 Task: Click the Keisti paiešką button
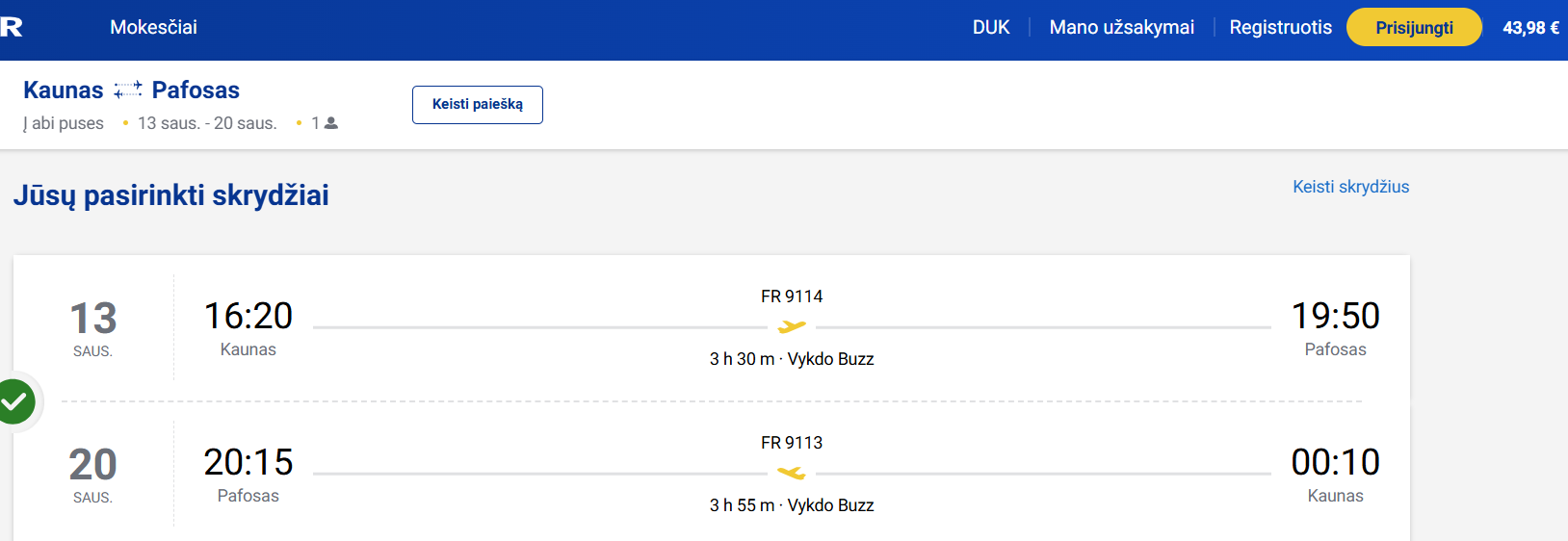tap(478, 105)
